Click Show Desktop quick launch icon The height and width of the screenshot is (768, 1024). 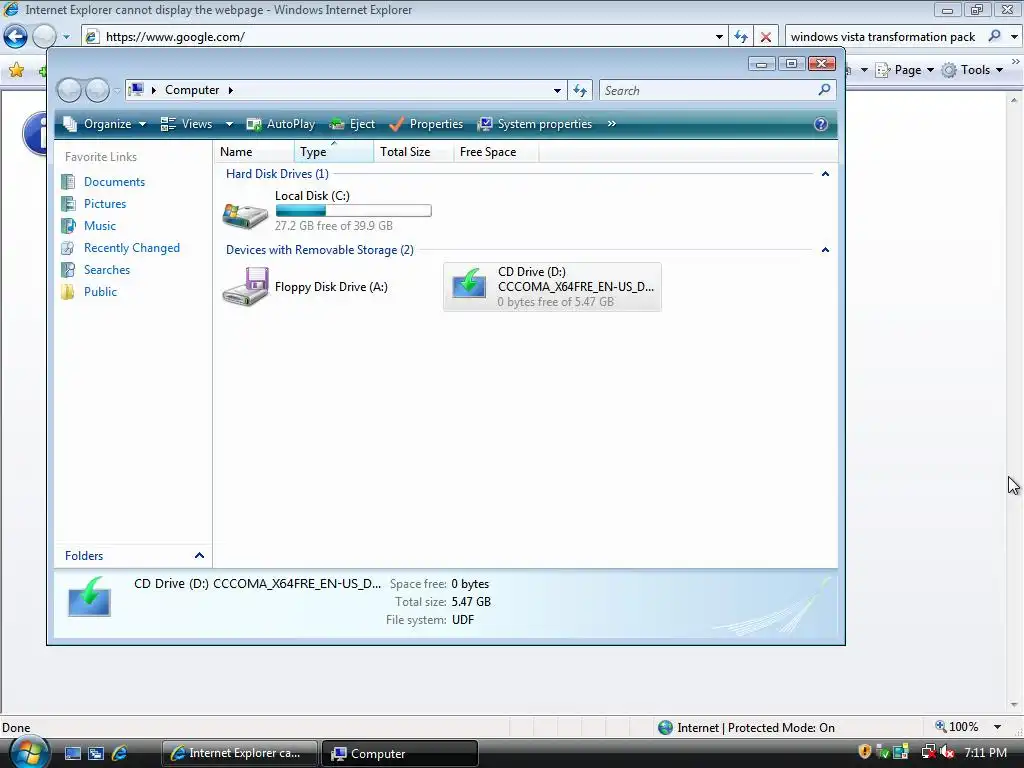72,753
